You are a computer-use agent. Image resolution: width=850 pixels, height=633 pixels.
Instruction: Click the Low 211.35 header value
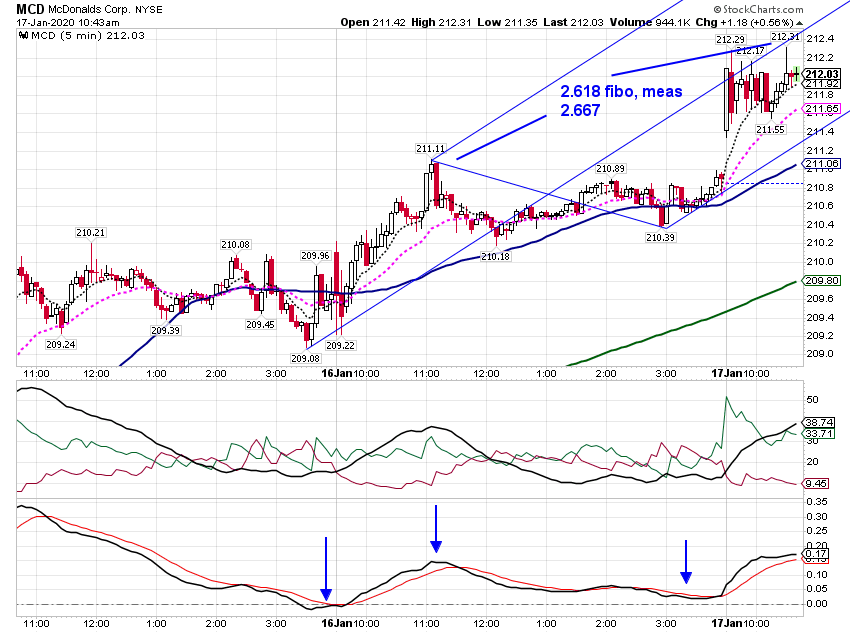click(508, 22)
